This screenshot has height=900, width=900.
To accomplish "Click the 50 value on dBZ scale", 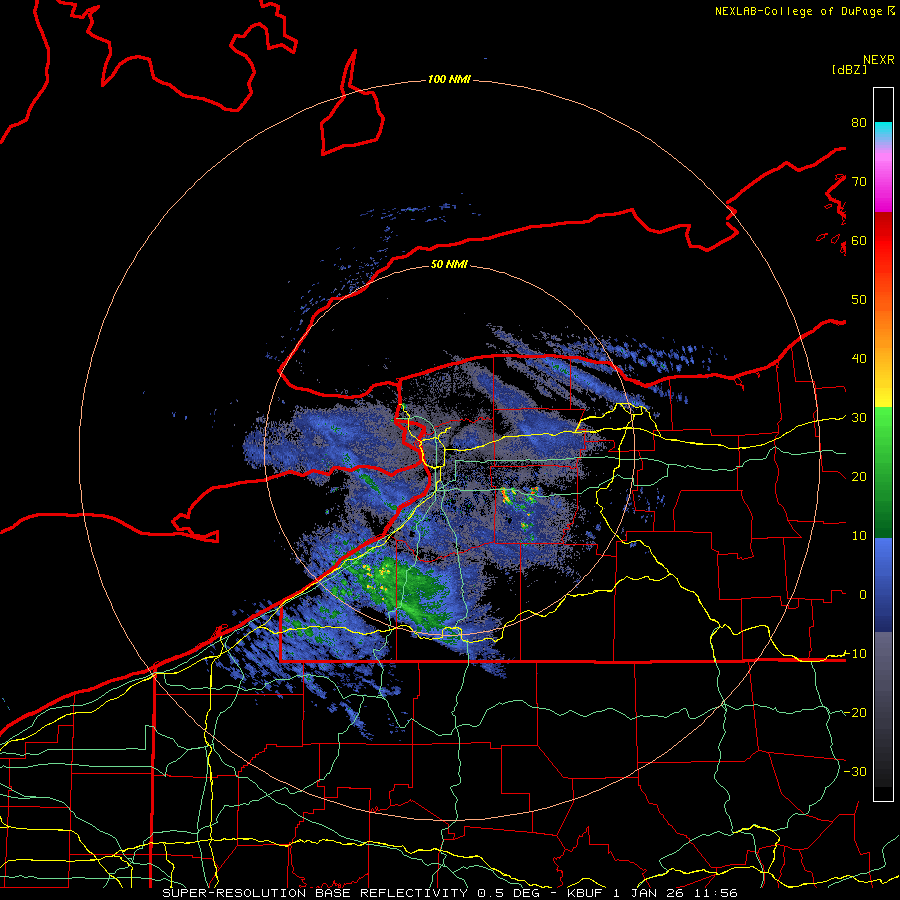I will 859,300.
